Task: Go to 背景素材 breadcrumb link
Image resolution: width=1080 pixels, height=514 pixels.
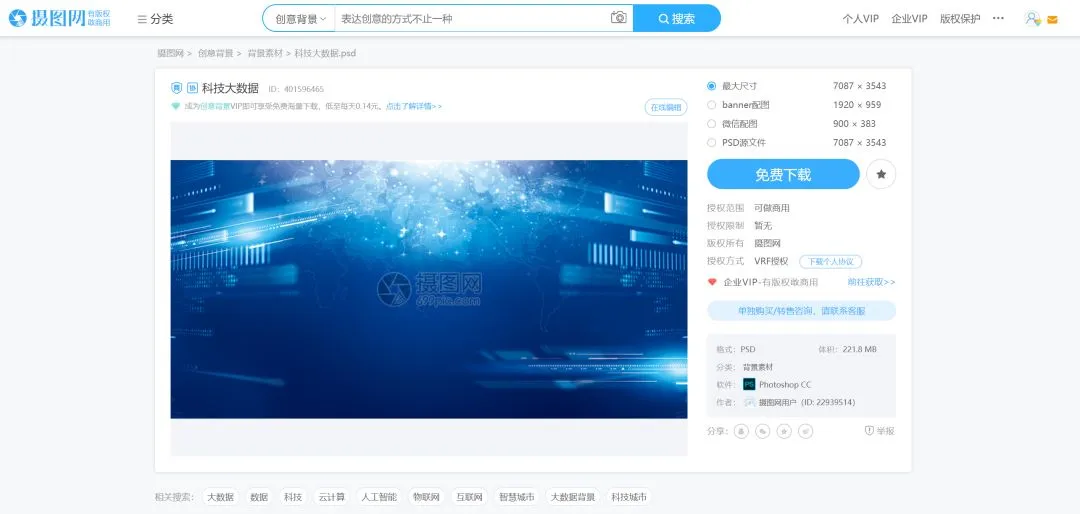Action: point(265,53)
